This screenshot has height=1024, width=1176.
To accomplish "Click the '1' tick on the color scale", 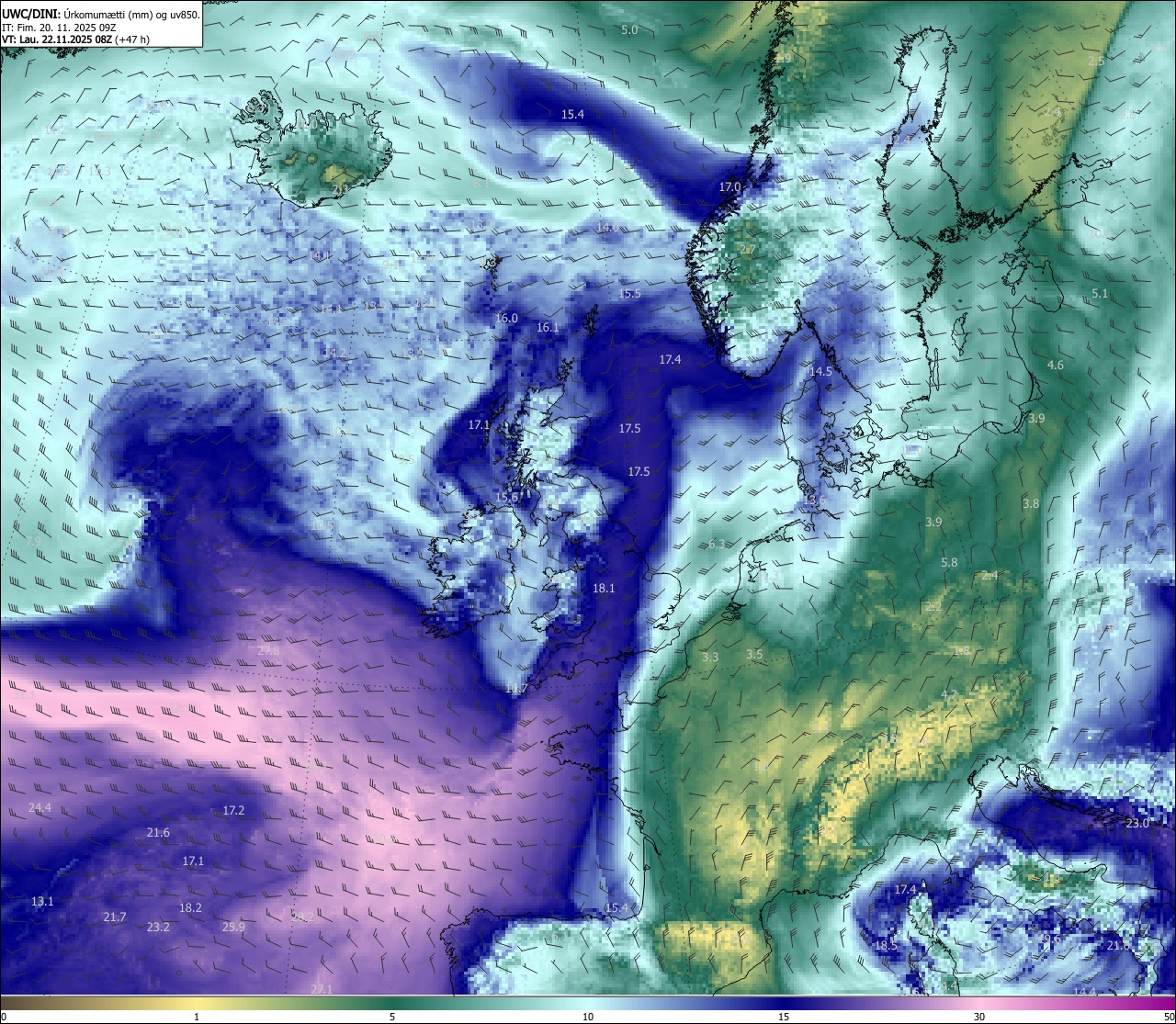I will point(197,1017).
